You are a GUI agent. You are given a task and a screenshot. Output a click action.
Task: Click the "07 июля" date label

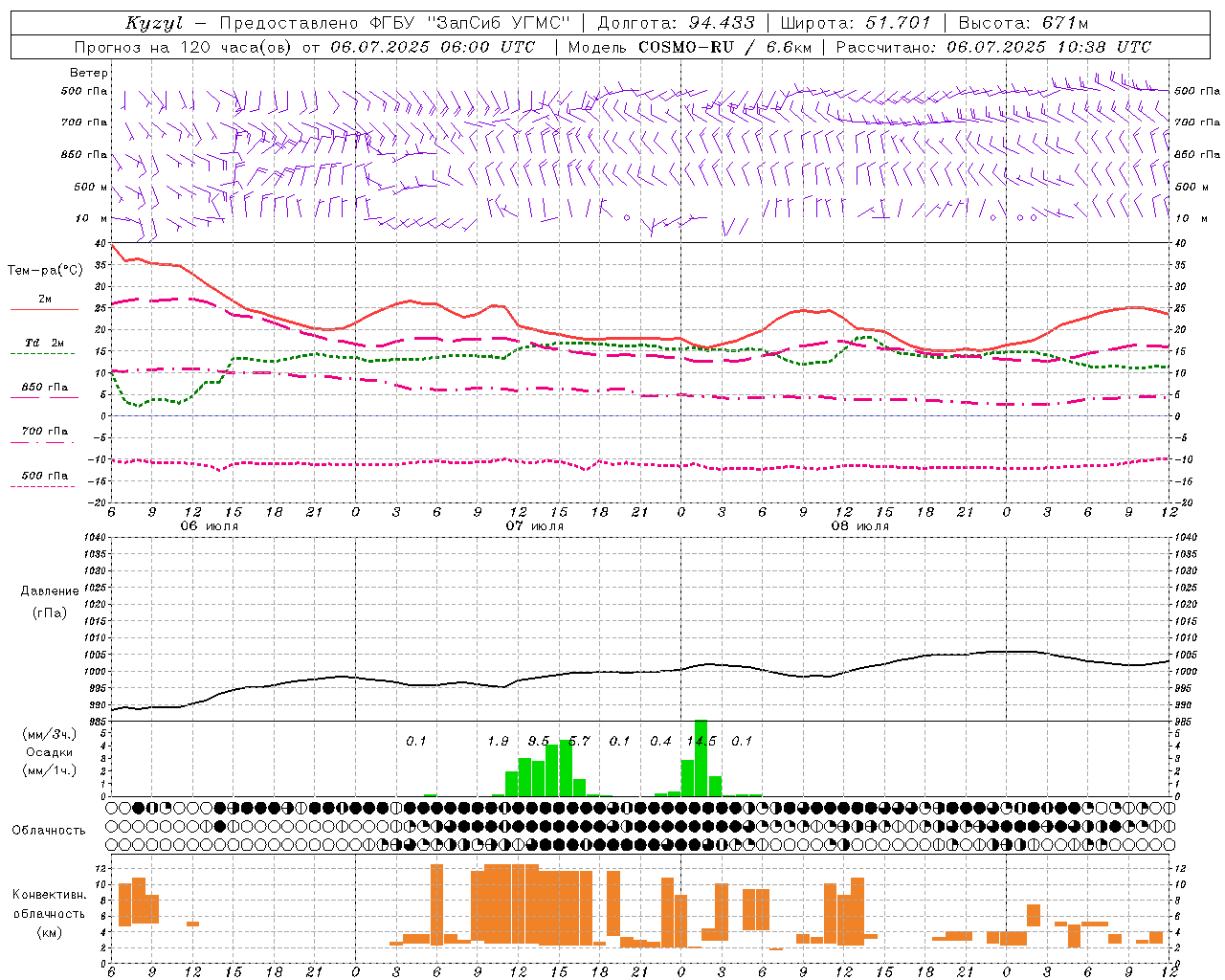point(535,526)
